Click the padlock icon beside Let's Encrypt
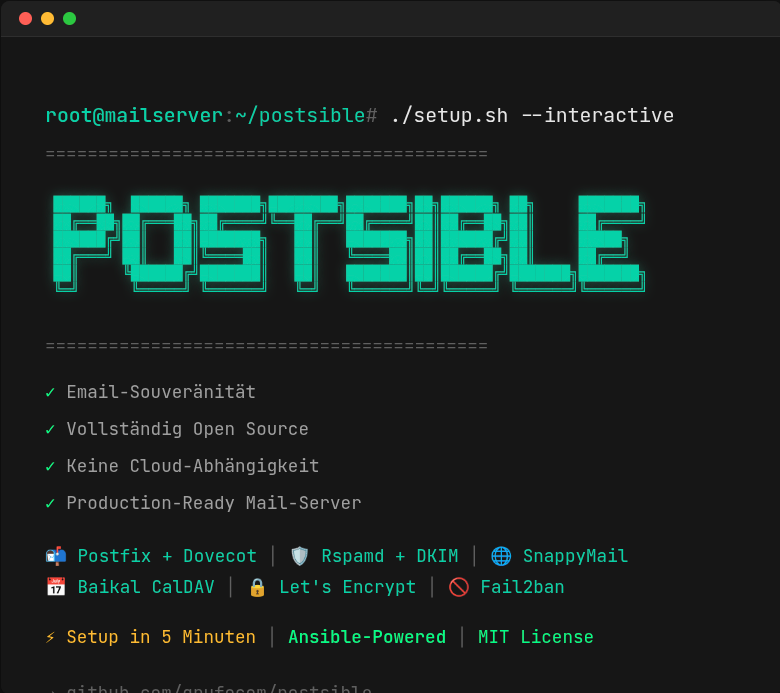780x693 pixels. [257, 587]
